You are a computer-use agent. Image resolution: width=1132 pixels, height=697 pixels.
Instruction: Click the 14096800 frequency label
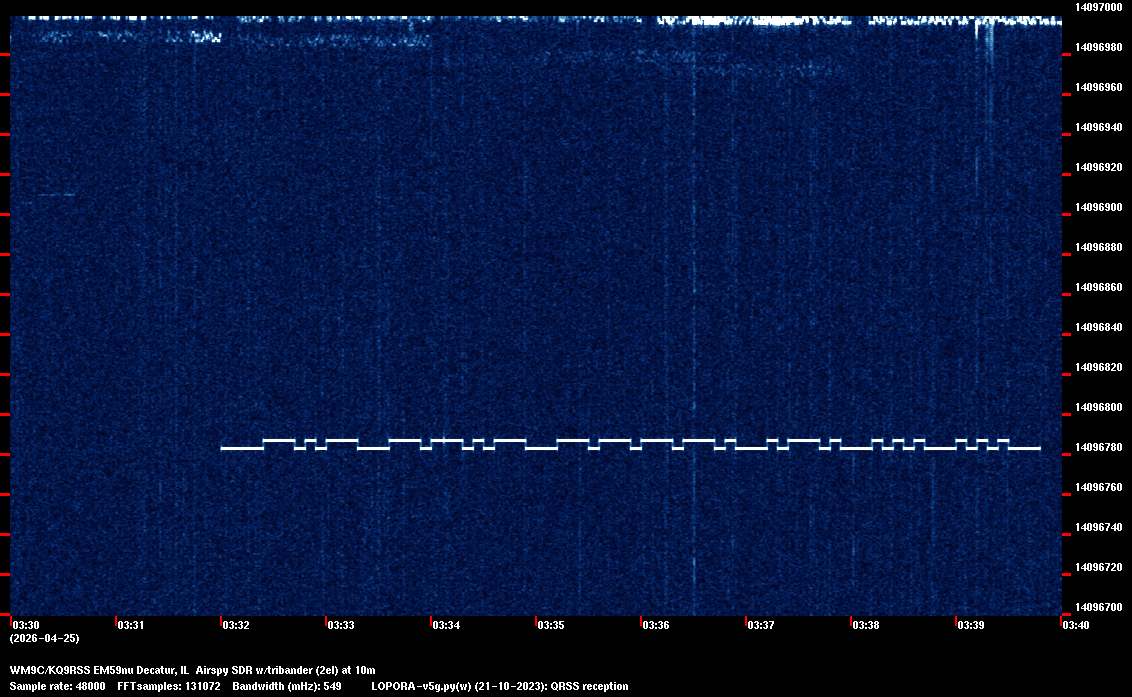[x=1097, y=407]
